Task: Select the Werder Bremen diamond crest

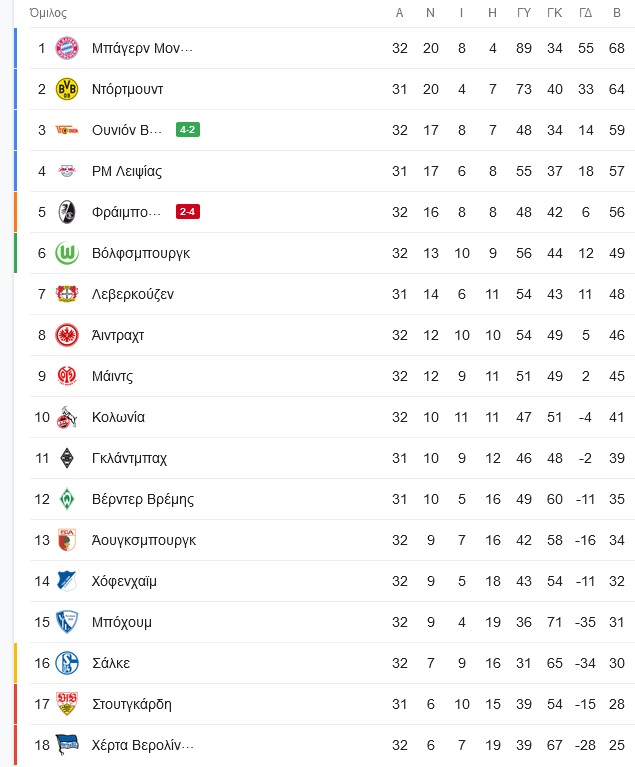Action: pos(67,499)
